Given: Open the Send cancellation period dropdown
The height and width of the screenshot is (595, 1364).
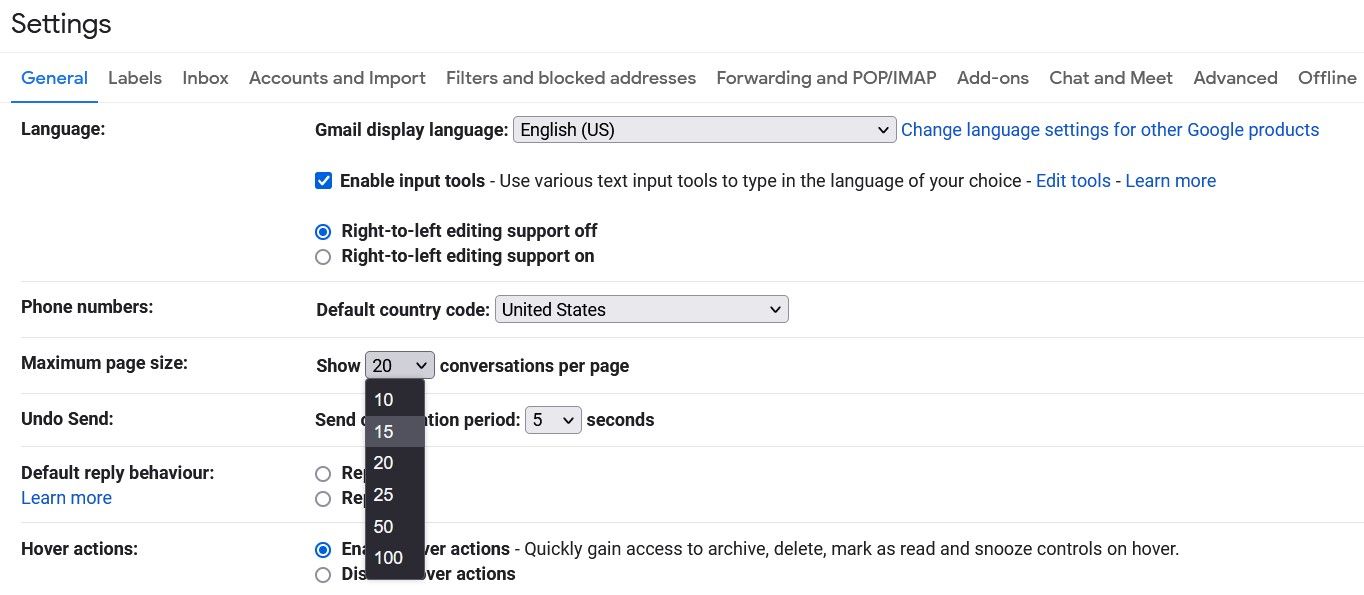Looking at the screenshot, I should tap(552, 419).
